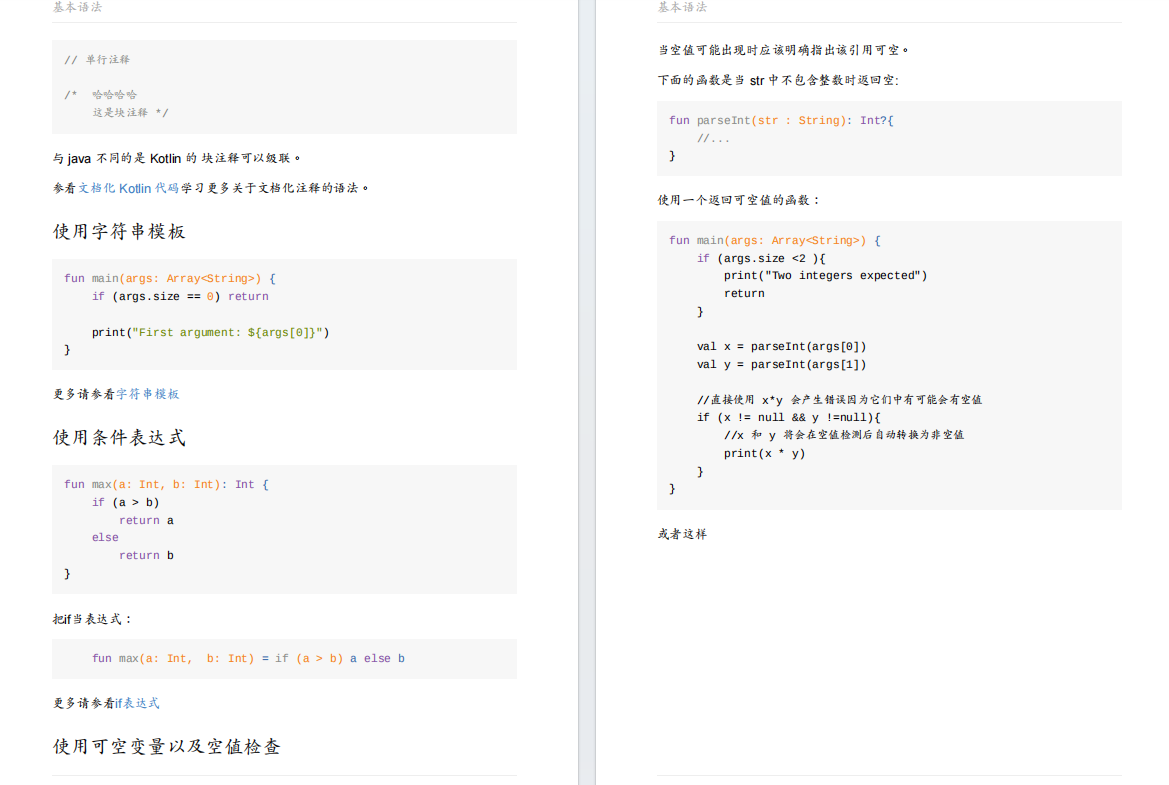Click the print("Two integers expected") line

pos(825,276)
